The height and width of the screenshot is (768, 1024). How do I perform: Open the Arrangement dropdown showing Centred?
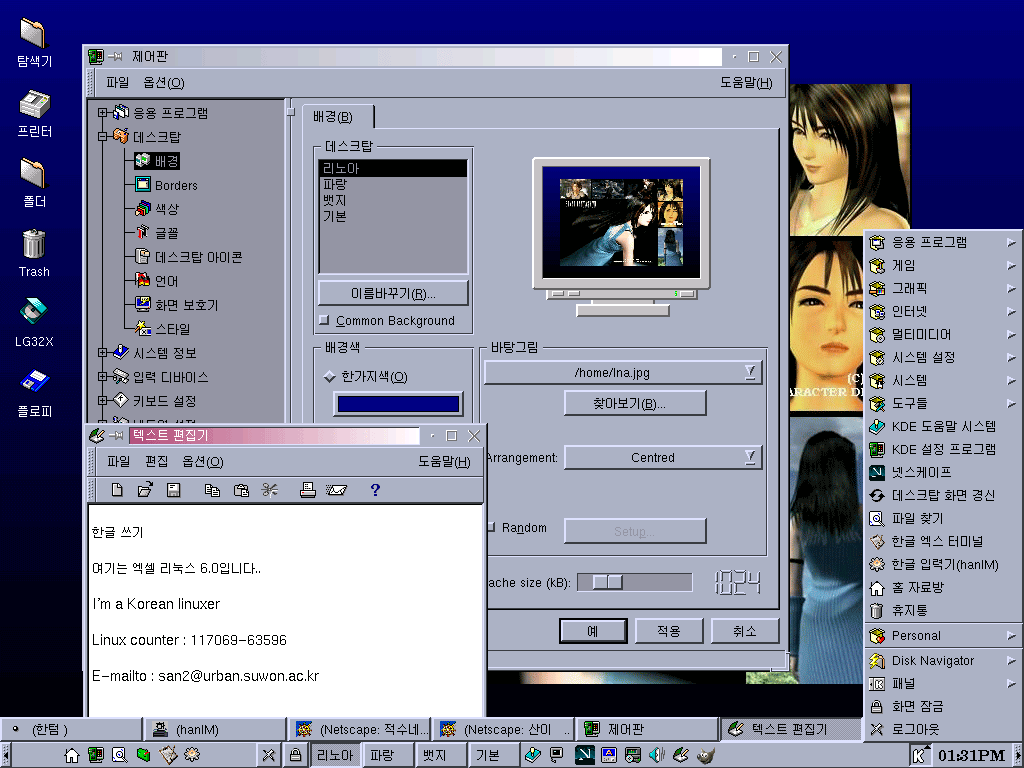(662, 458)
